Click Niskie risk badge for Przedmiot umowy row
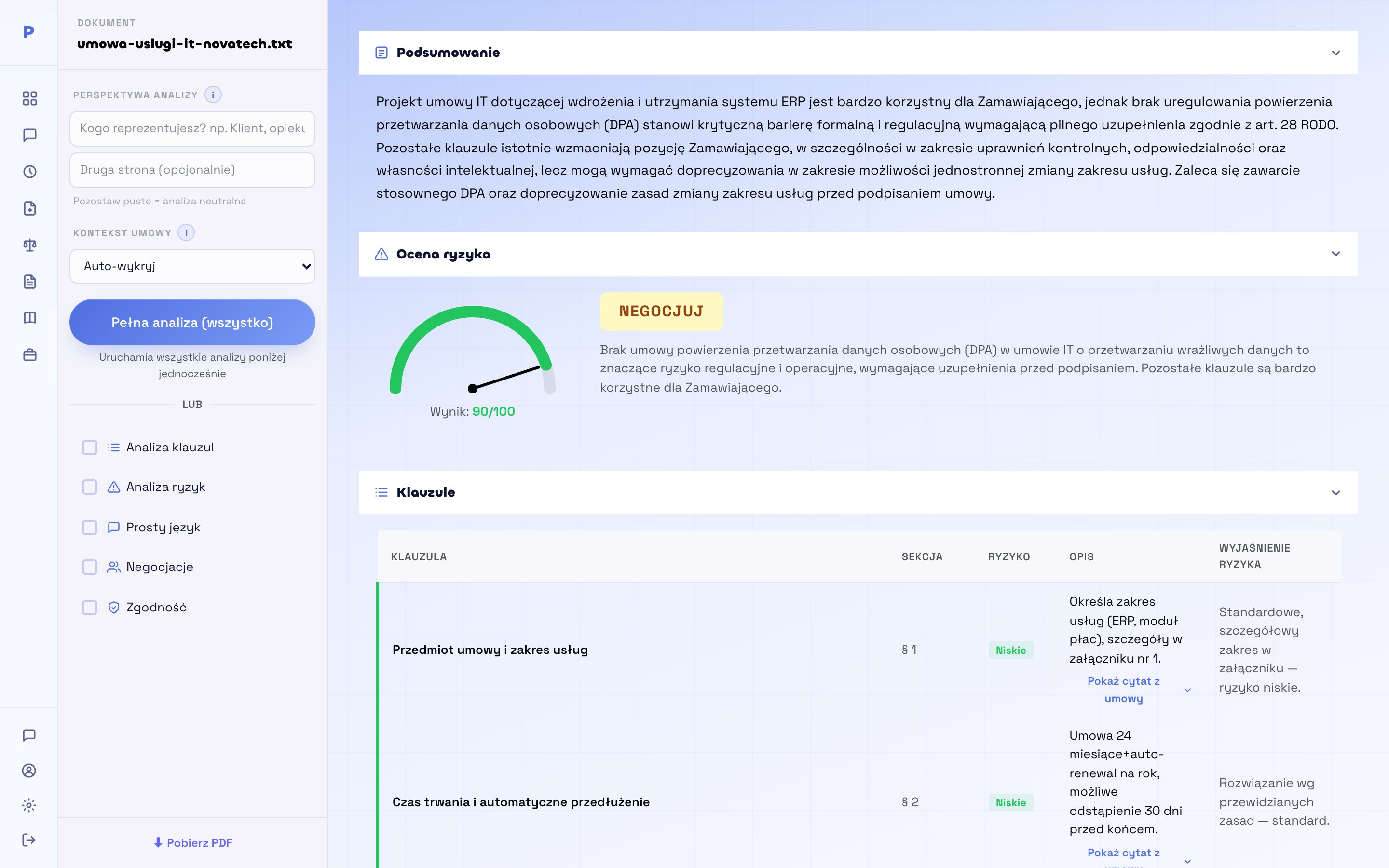1389x868 pixels. click(1011, 650)
